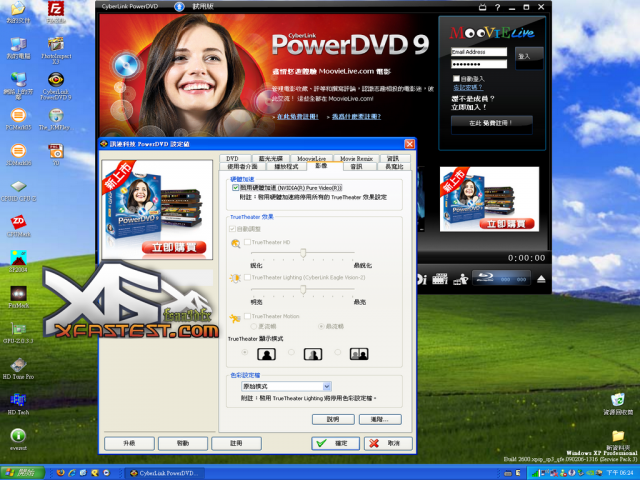Adjust the TrueTheater Lighting brightness slider
Image resolution: width=640 pixels, height=480 pixels.
tap(303, 289)
